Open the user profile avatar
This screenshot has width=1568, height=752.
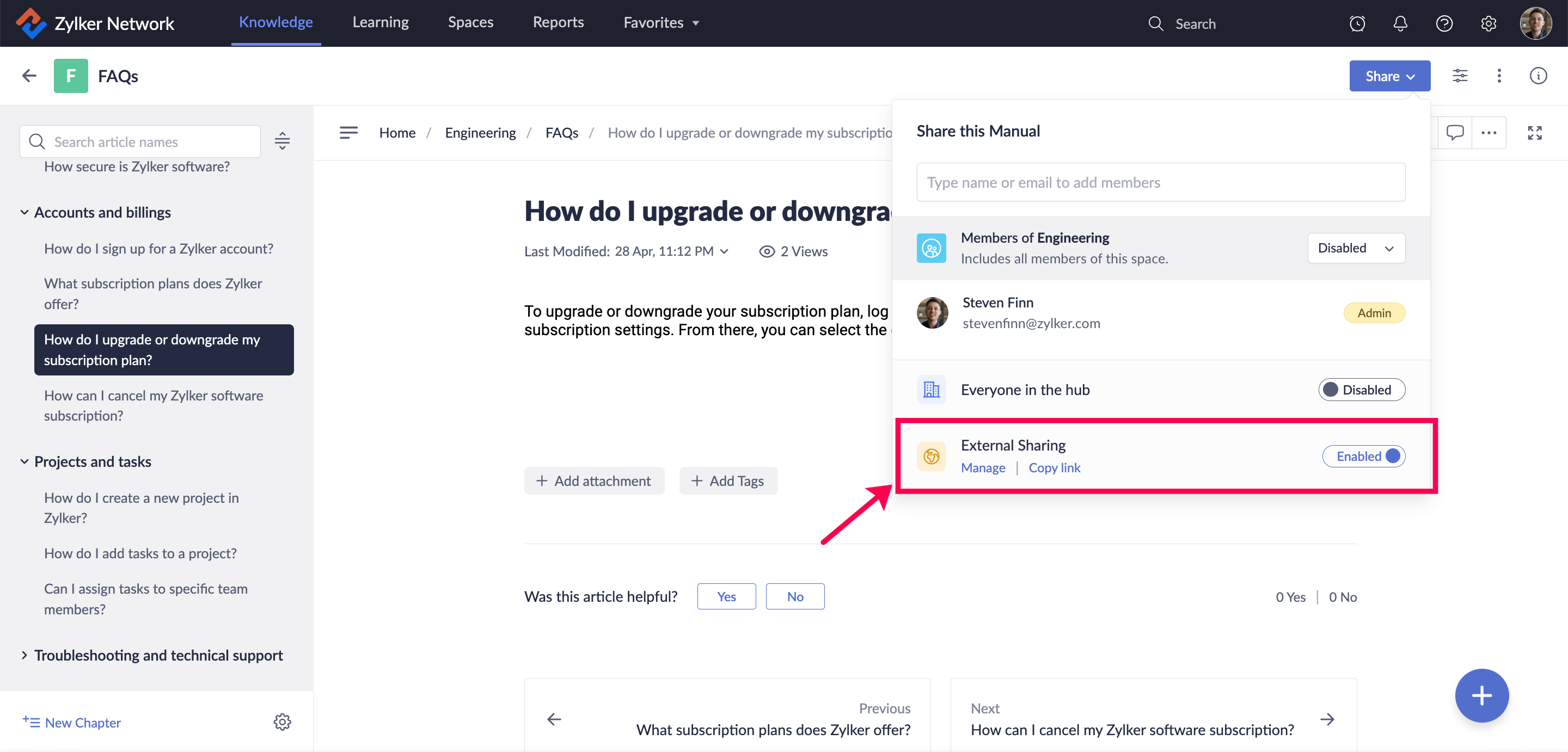[1535, 23]
